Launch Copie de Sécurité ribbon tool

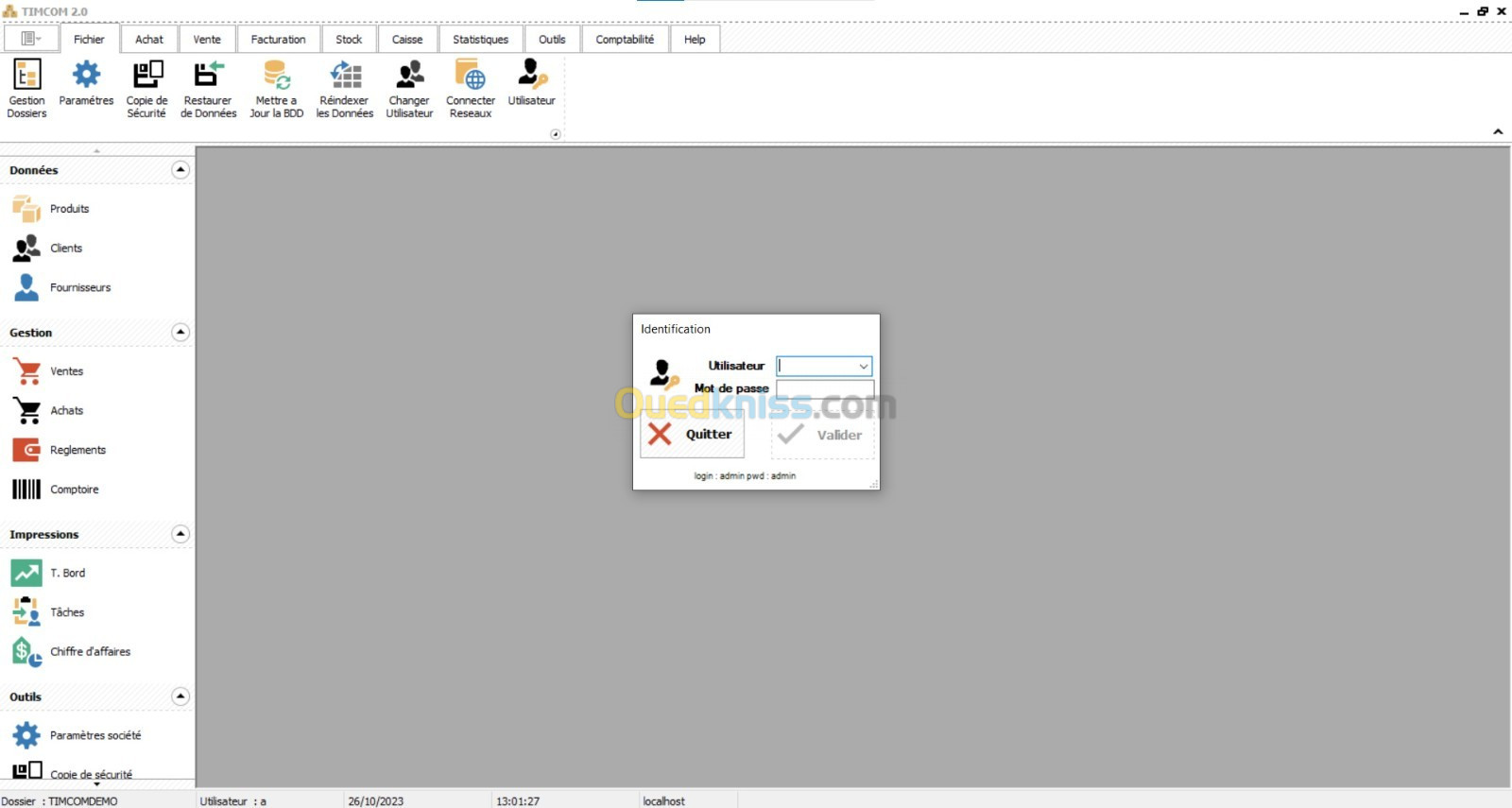pos(146,88)
